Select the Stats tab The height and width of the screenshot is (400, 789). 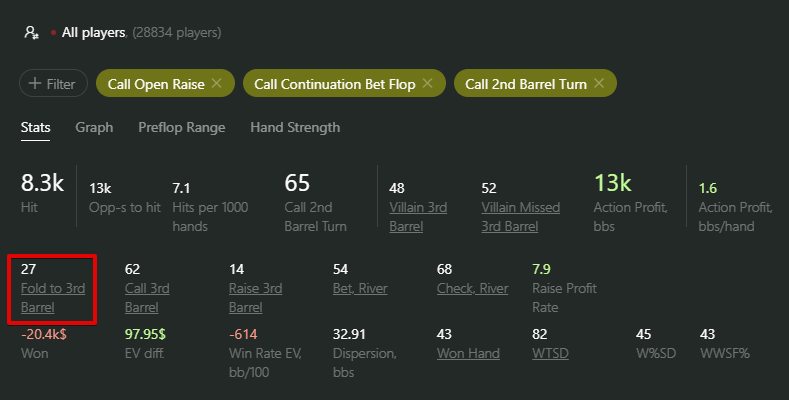(36, 127)
